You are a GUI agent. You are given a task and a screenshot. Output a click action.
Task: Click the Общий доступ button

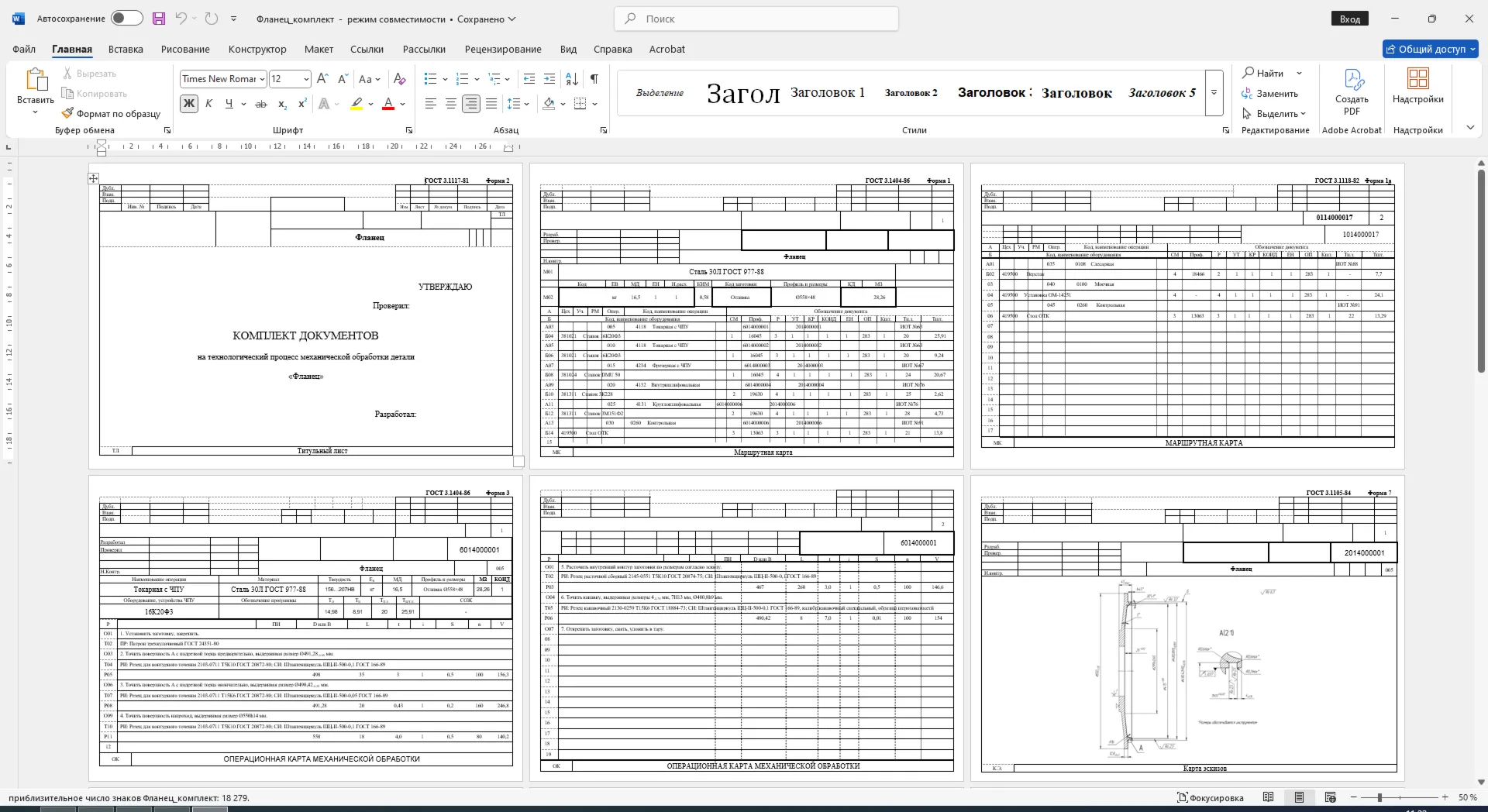pos(1431,49)
